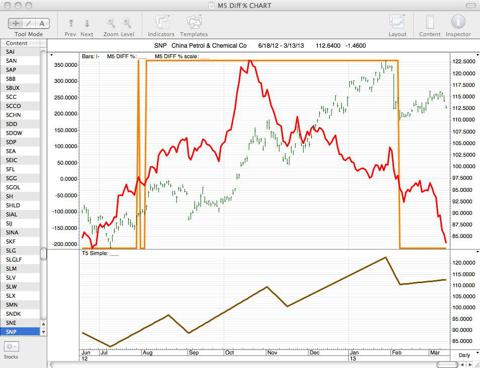Click the TS Simple indicator label
This screenshot has height=368, width=480.
(95, 253)
